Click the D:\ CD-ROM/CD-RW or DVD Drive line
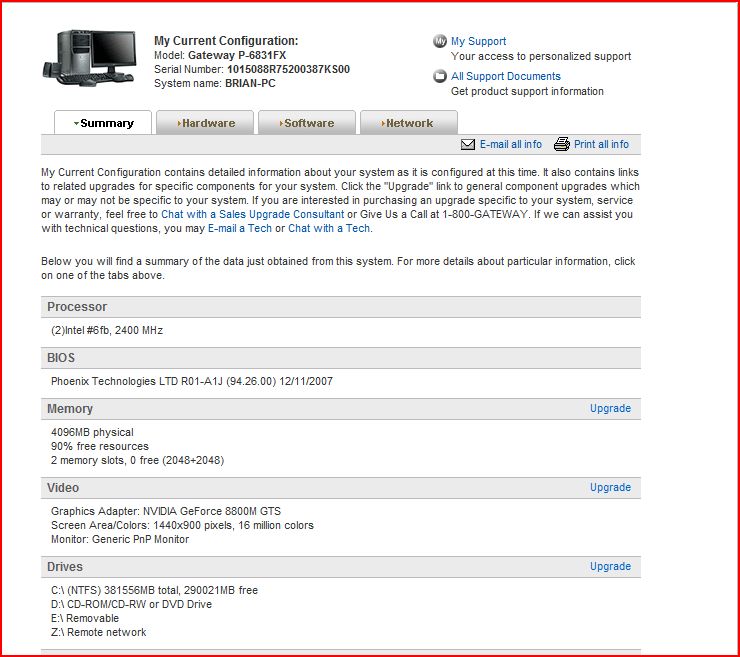The width and height of the screenshot is (740, 657). click(x=132, y=605)
